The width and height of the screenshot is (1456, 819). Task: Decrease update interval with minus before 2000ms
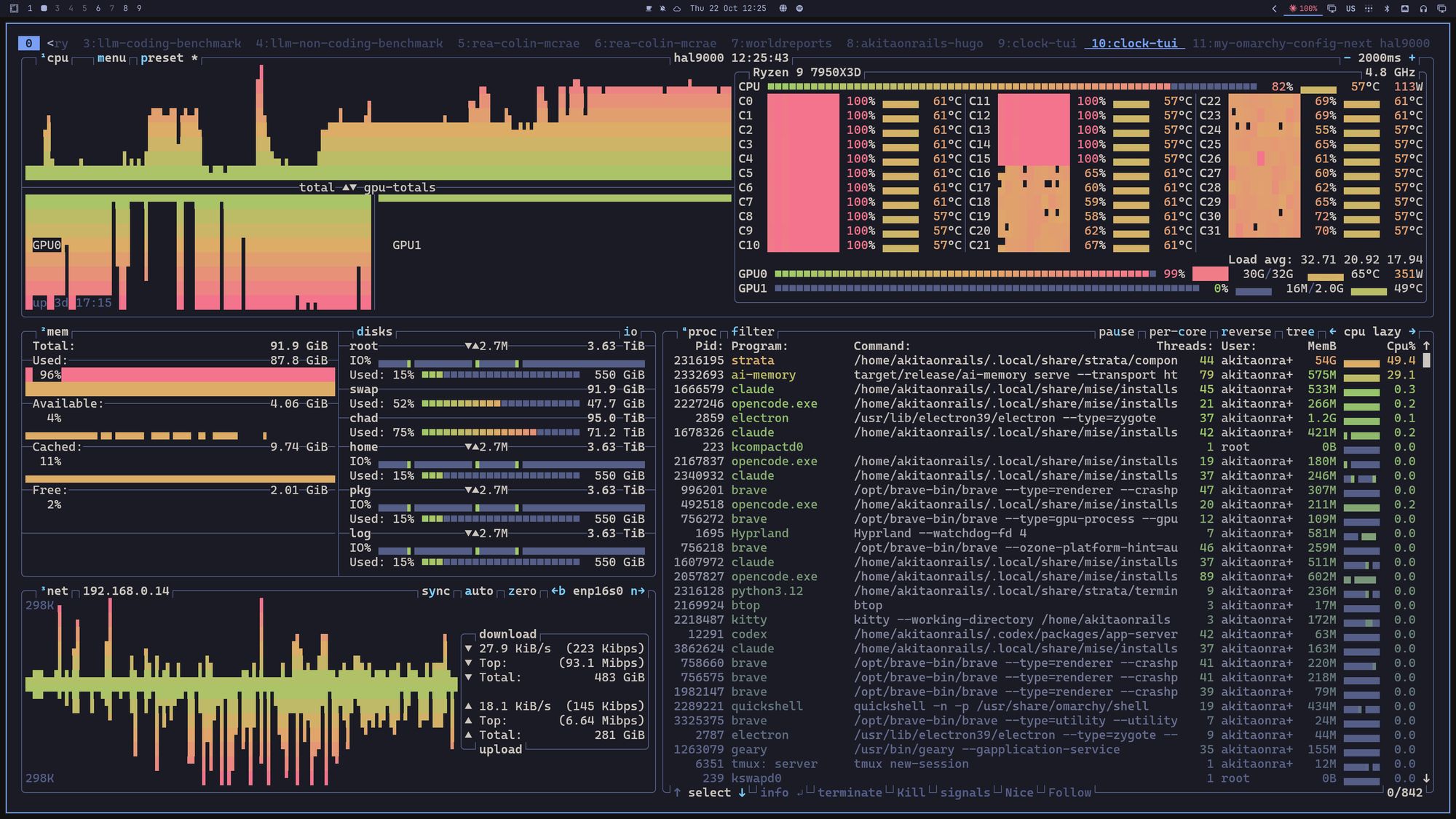1347,58
